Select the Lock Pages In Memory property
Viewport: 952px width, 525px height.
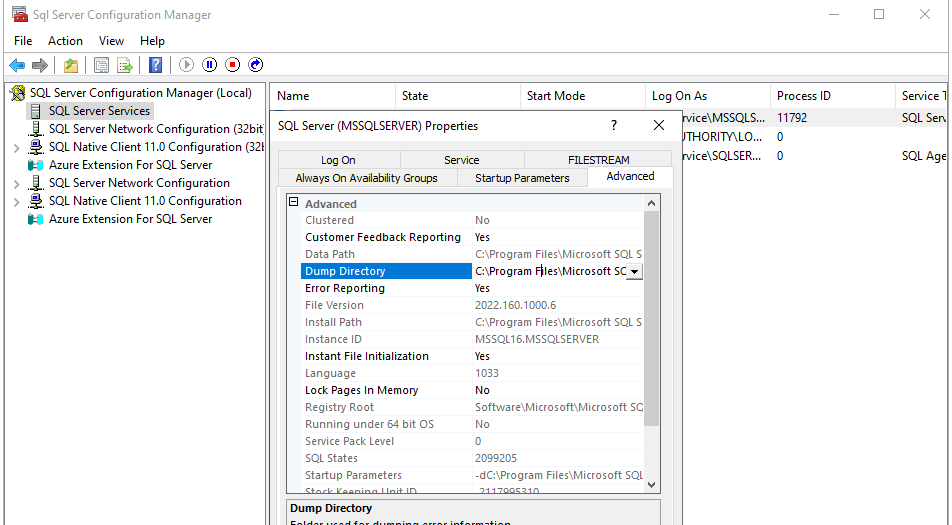[472, 390]
